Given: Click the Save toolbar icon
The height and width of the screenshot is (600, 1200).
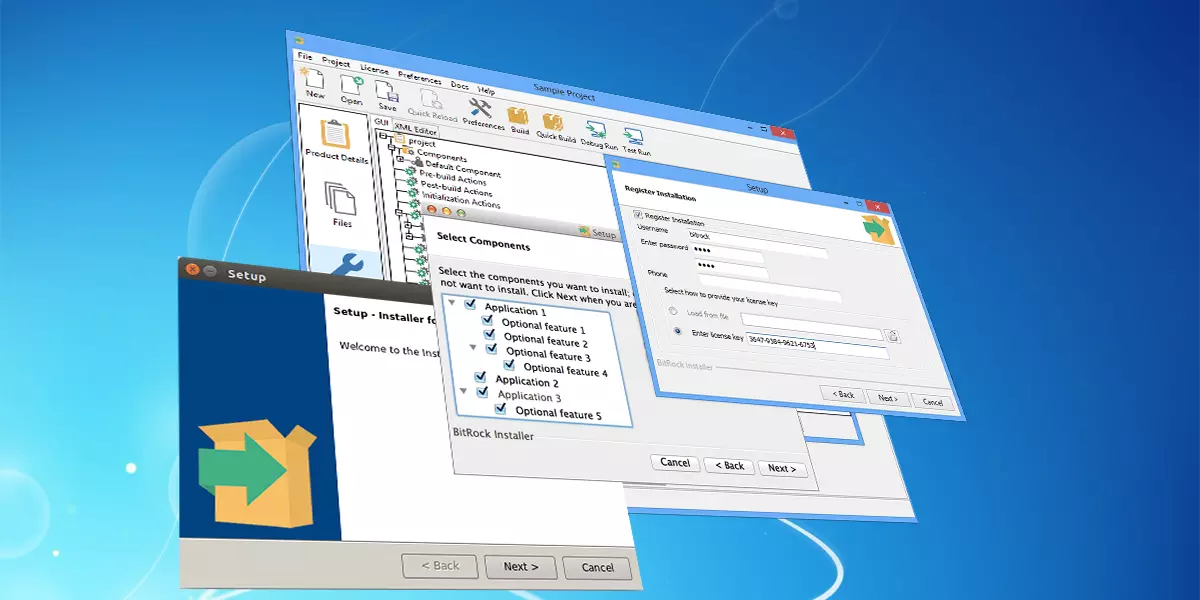Looking at the screenshot, I should tap(387, 89).
